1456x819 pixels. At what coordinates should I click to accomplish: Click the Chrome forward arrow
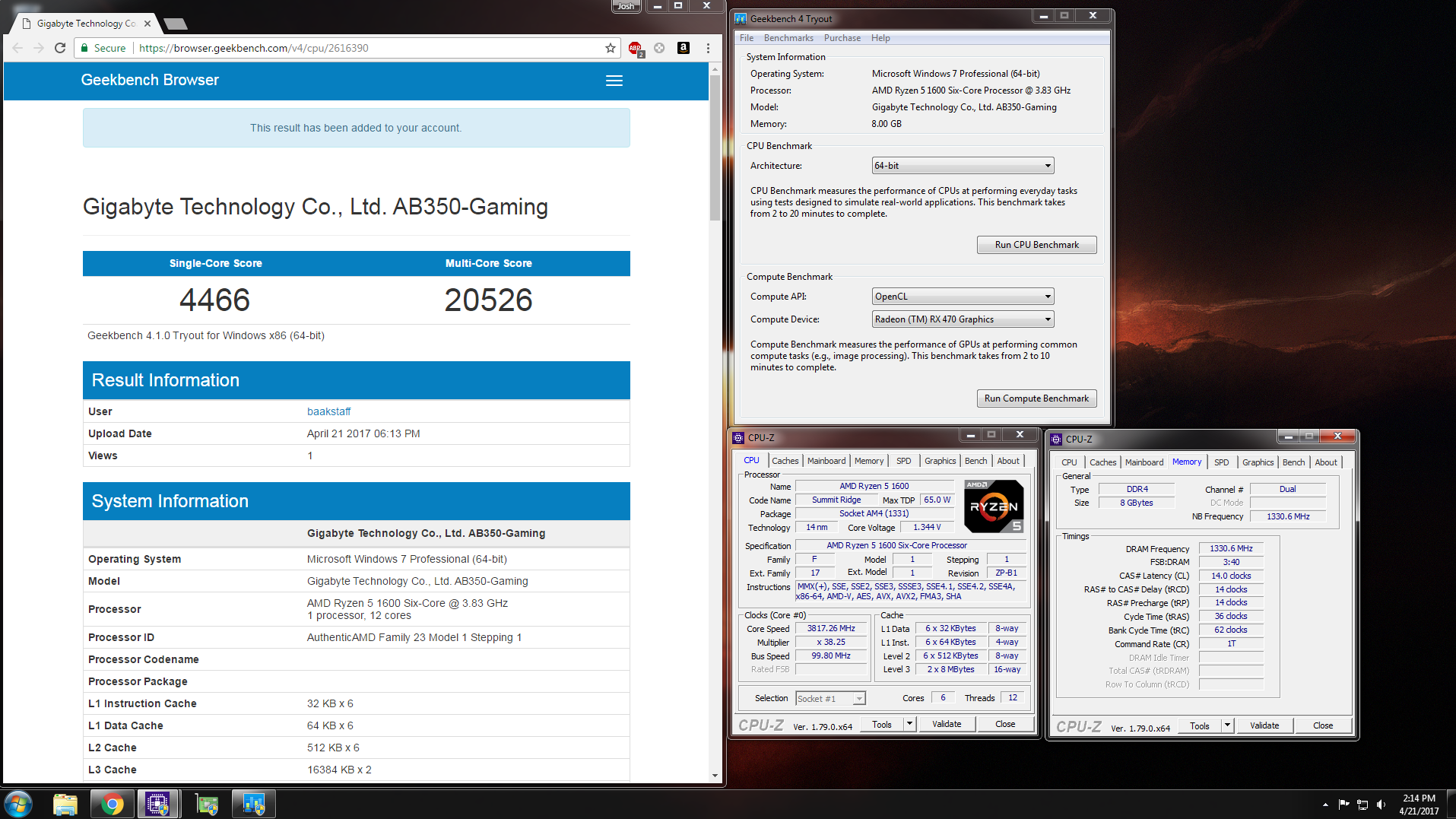[x=39, y=48]
